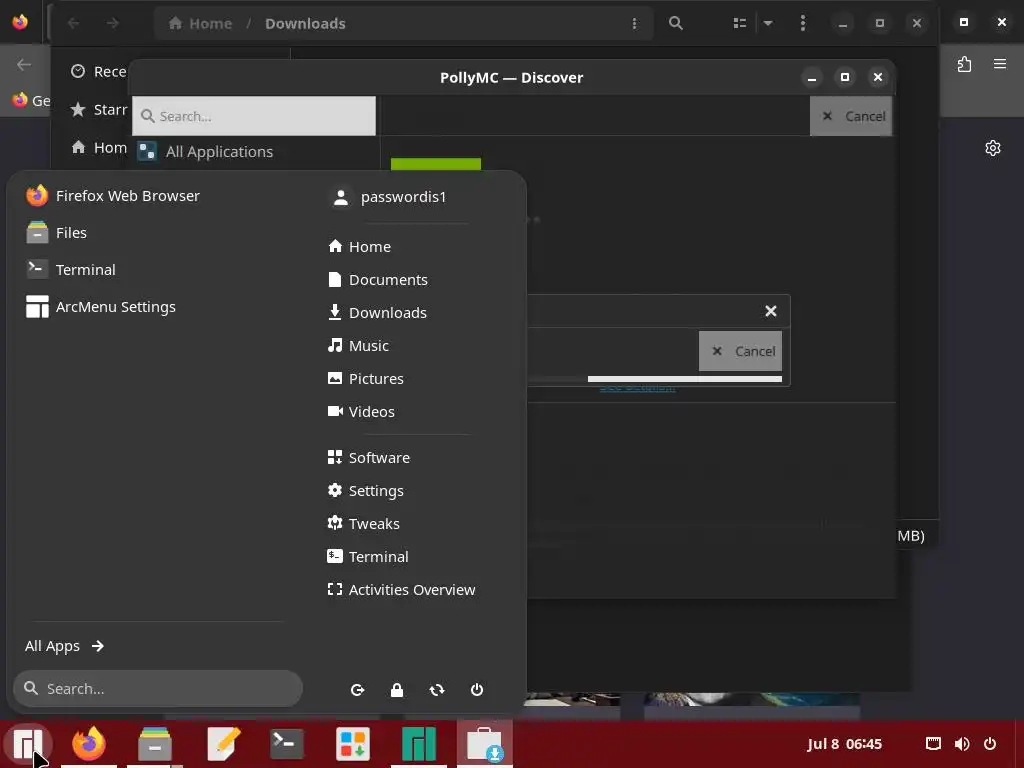Open Videos folder shortcut
The height and width of the screenshot is (768, 1024).
(361, 411)
